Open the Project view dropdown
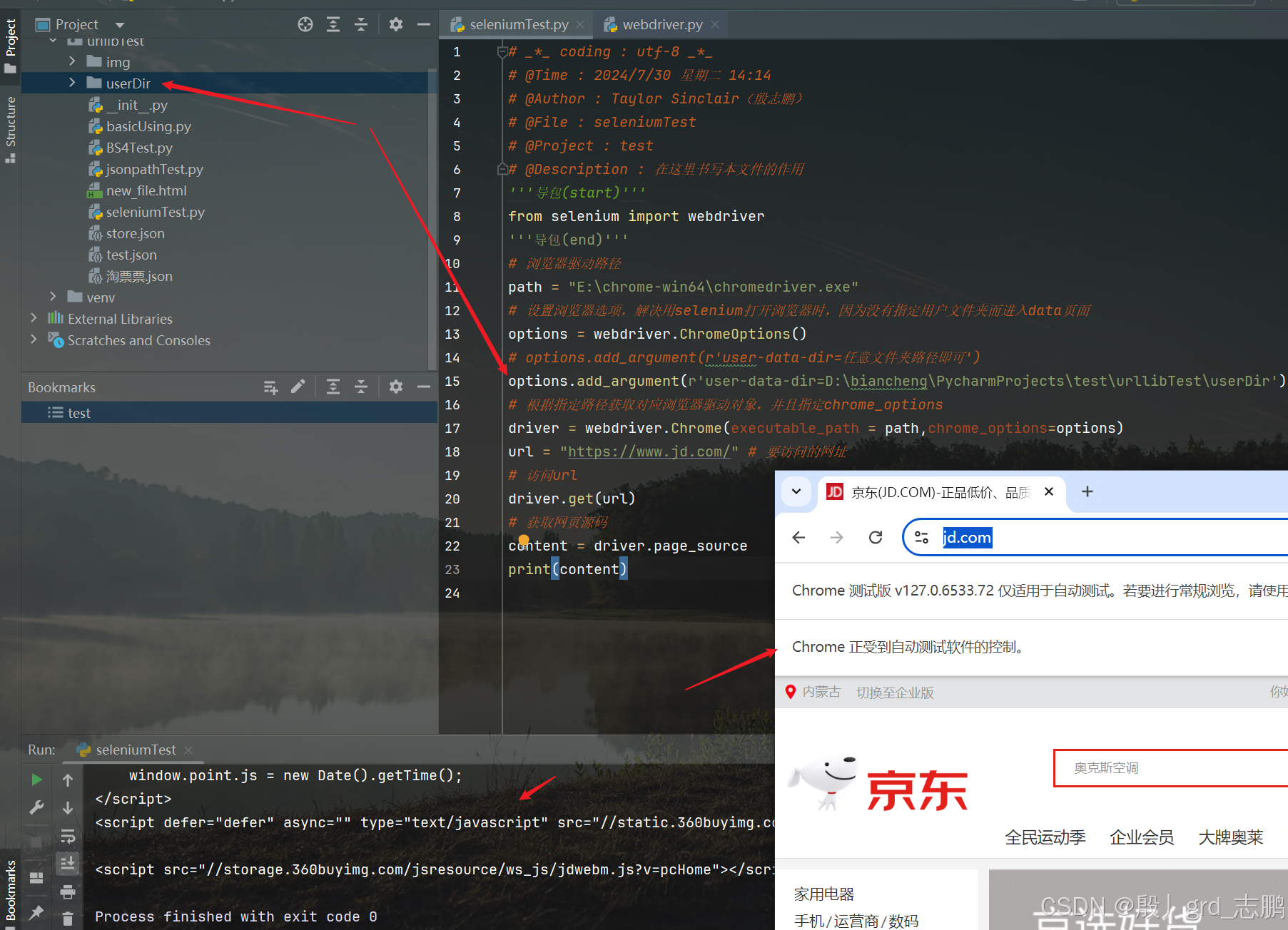This screenshot has width=1288, height=930. (x=120, y=25)
